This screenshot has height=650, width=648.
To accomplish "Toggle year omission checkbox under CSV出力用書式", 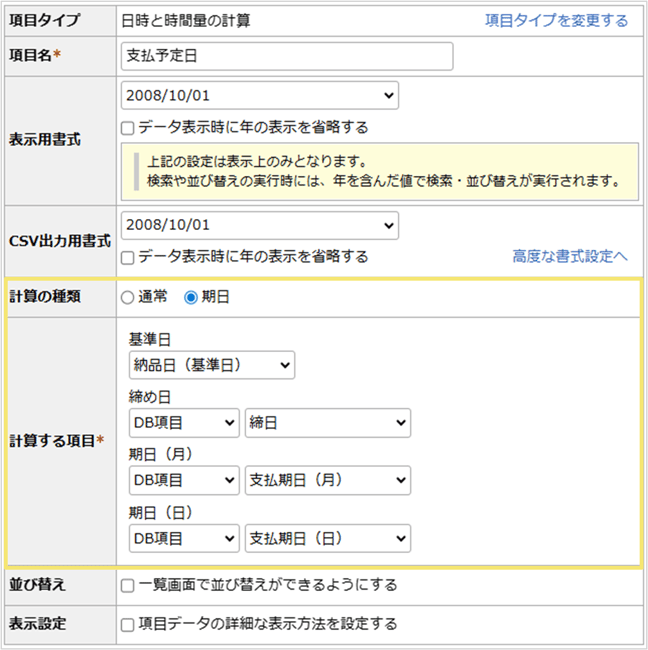I will coord(128,257).
